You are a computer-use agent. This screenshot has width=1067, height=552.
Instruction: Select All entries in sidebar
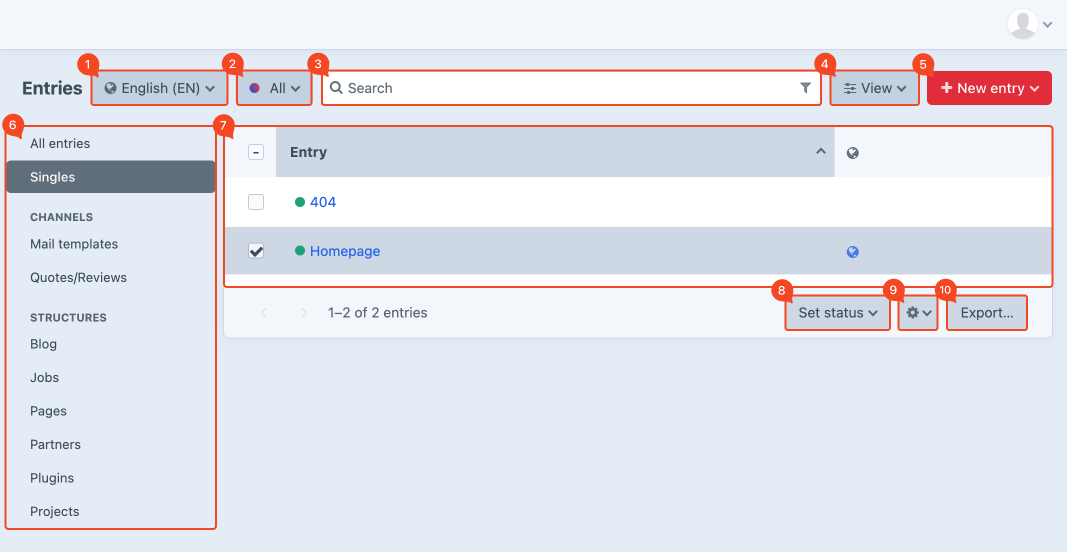(60, 143)
